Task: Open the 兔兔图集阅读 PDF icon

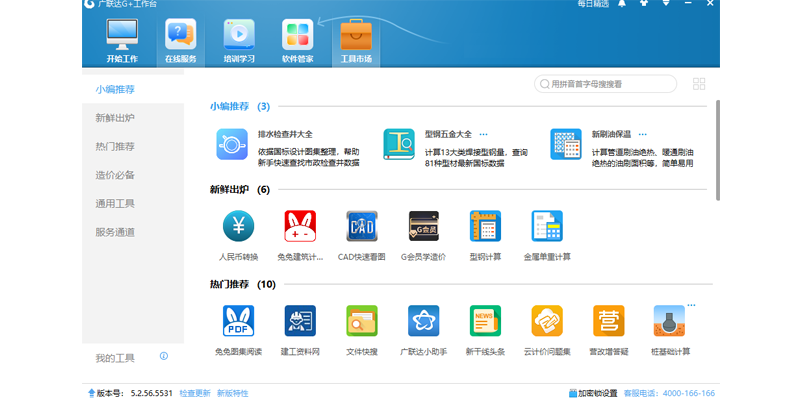Action: click(x=238, y=321)
